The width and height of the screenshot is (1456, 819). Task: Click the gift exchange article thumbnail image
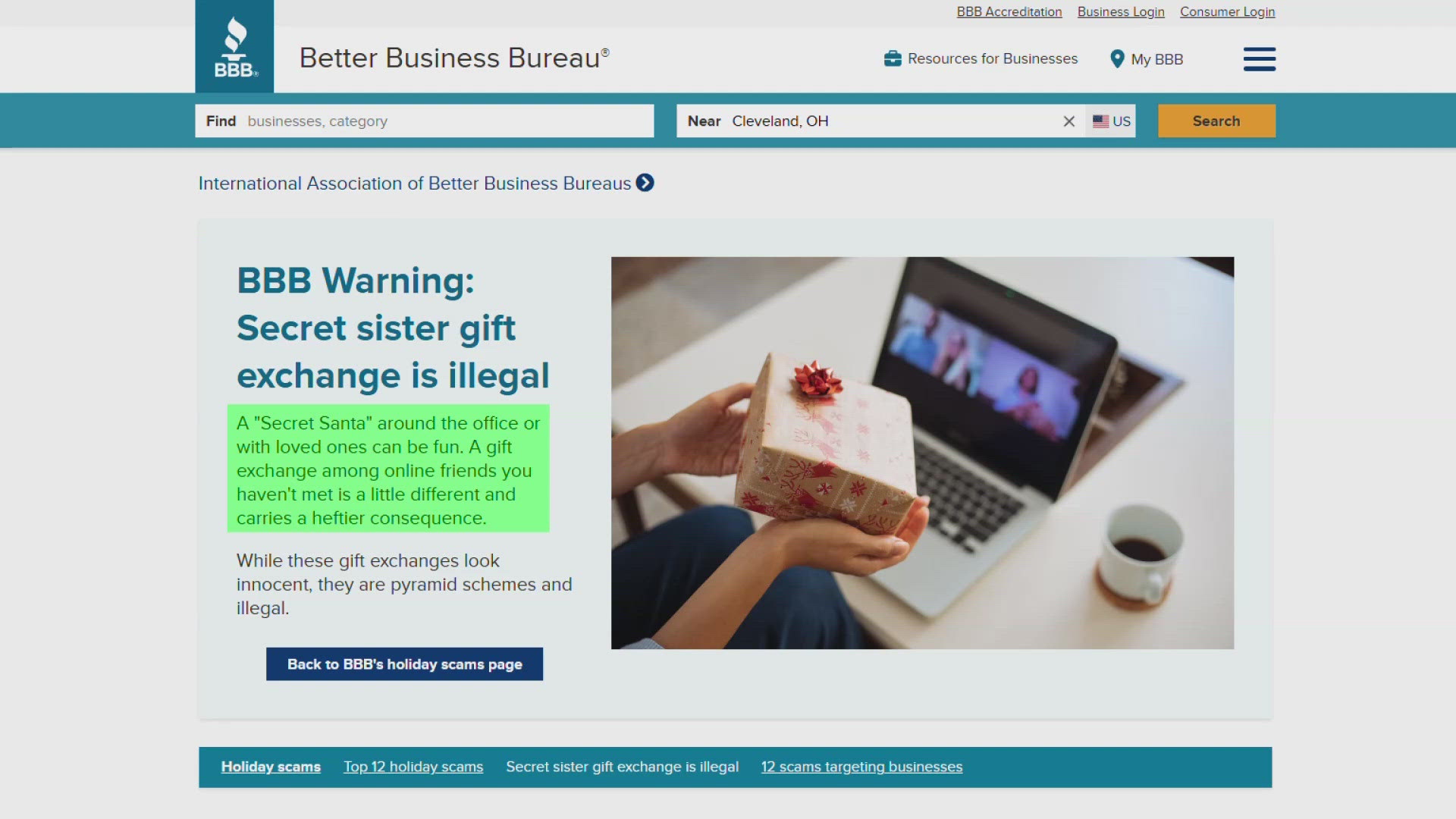(x=922, y=452)
